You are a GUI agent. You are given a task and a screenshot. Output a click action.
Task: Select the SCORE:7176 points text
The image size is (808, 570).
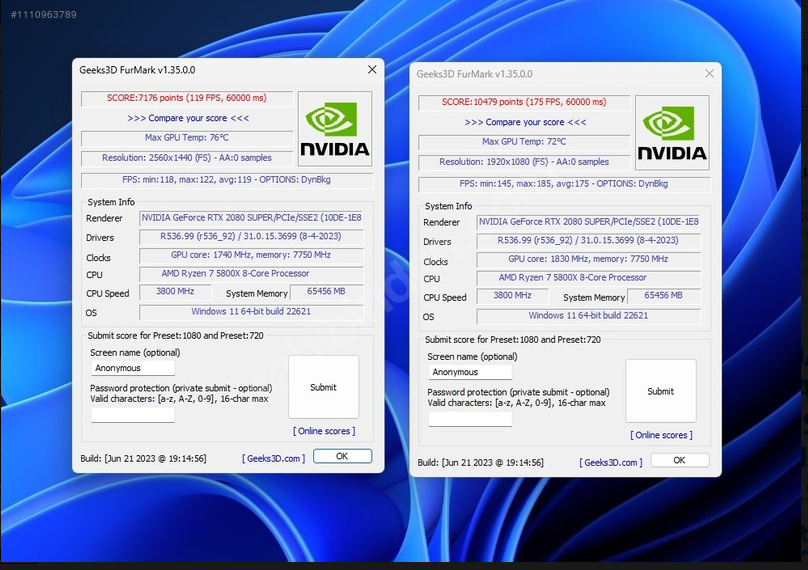click(187, 98)
